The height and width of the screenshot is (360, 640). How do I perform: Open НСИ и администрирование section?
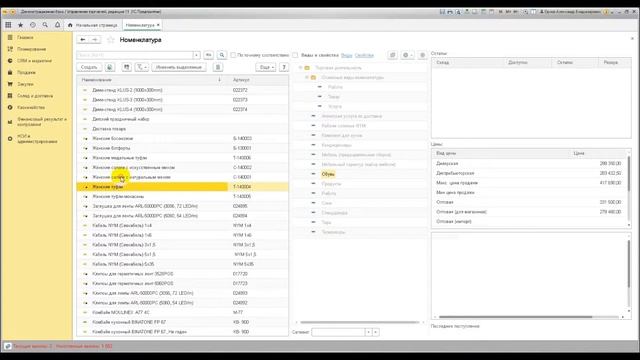(37, 138)
